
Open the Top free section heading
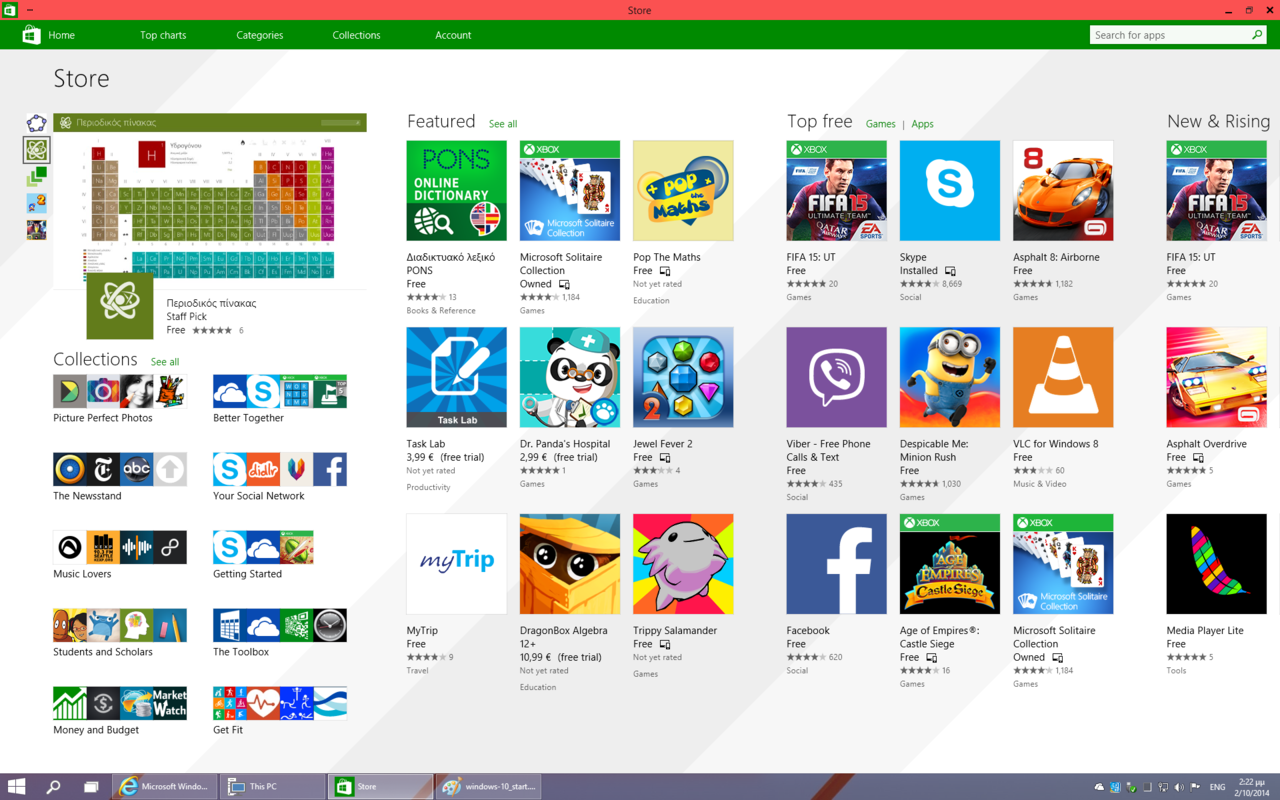click(x=819, y=121)
